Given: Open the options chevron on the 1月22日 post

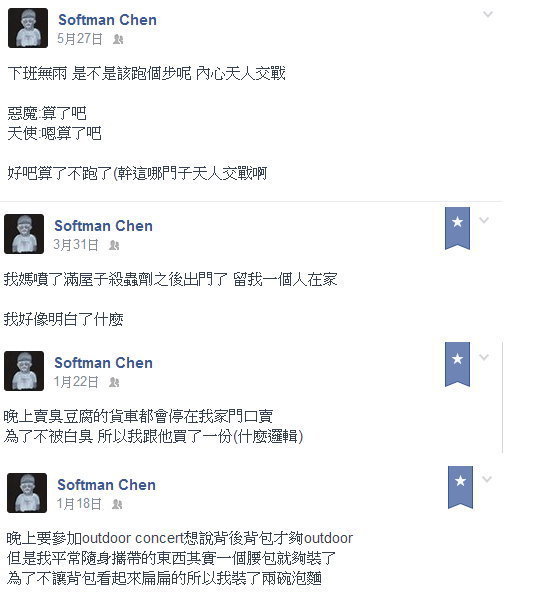Looking at the screenshot, I should pos(484,357).
